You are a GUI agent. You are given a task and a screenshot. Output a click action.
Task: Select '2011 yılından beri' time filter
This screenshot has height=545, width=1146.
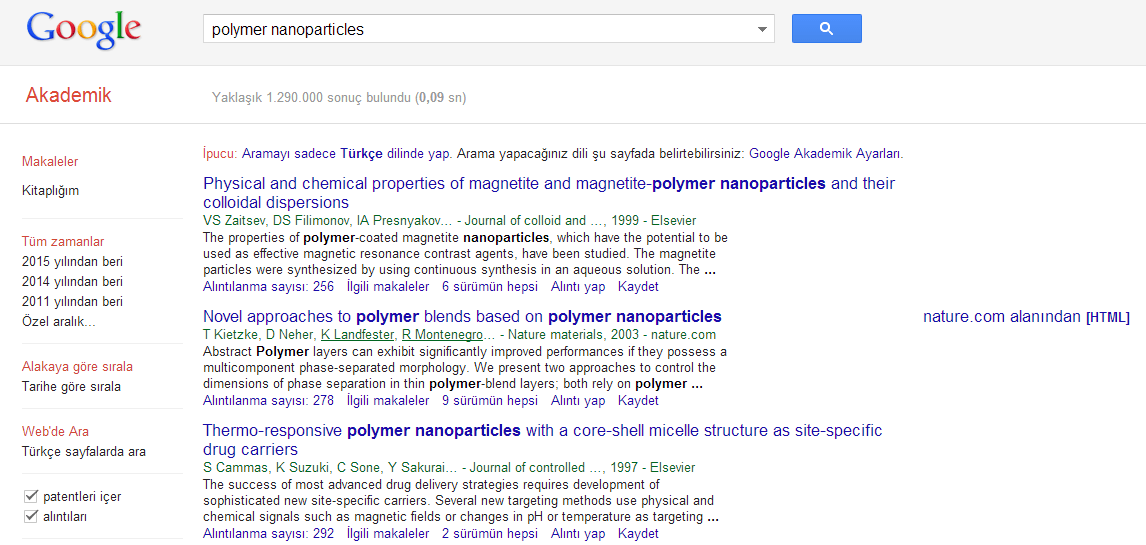pyautogui.click(x=72, y=301)
